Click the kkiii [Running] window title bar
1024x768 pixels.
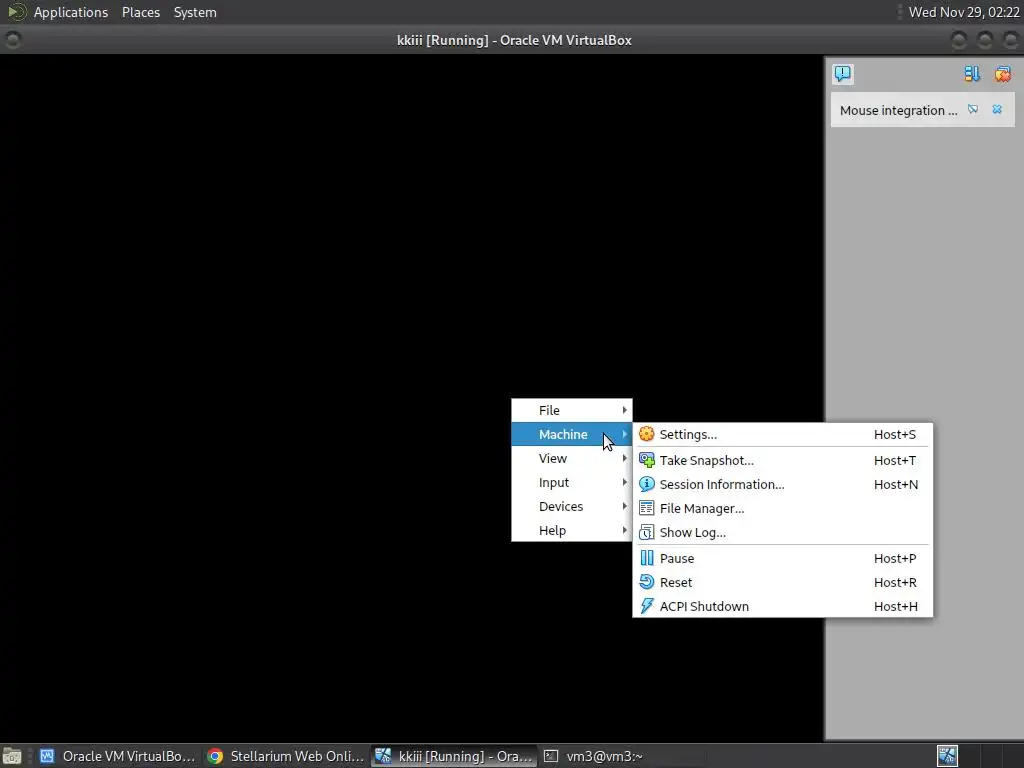514,40
